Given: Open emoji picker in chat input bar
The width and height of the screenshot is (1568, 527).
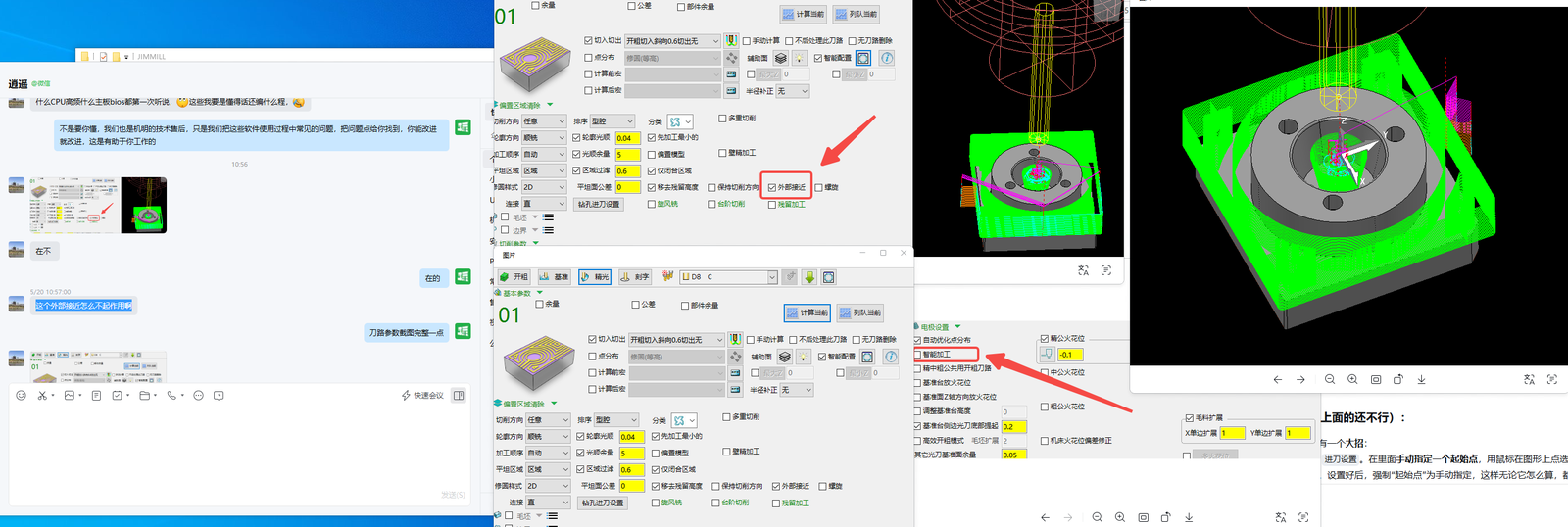Looking at the screenshot, I should pyautogui.click(x=21, y=396).
